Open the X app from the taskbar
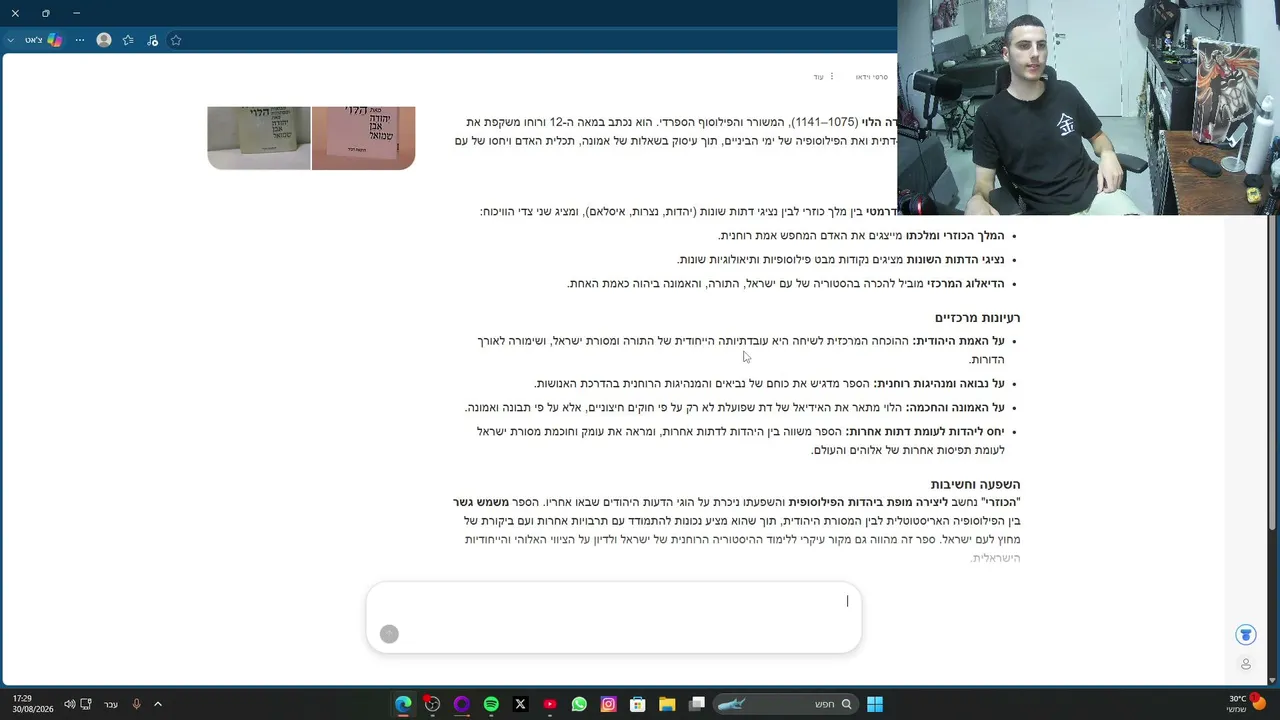The image size is (1280, 720). point(520,704)
